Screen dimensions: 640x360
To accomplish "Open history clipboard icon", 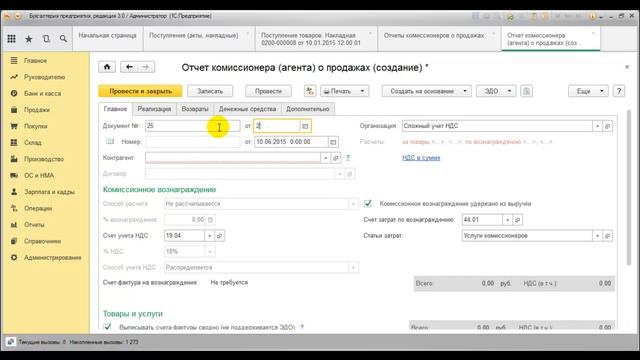I will (46, 39).
